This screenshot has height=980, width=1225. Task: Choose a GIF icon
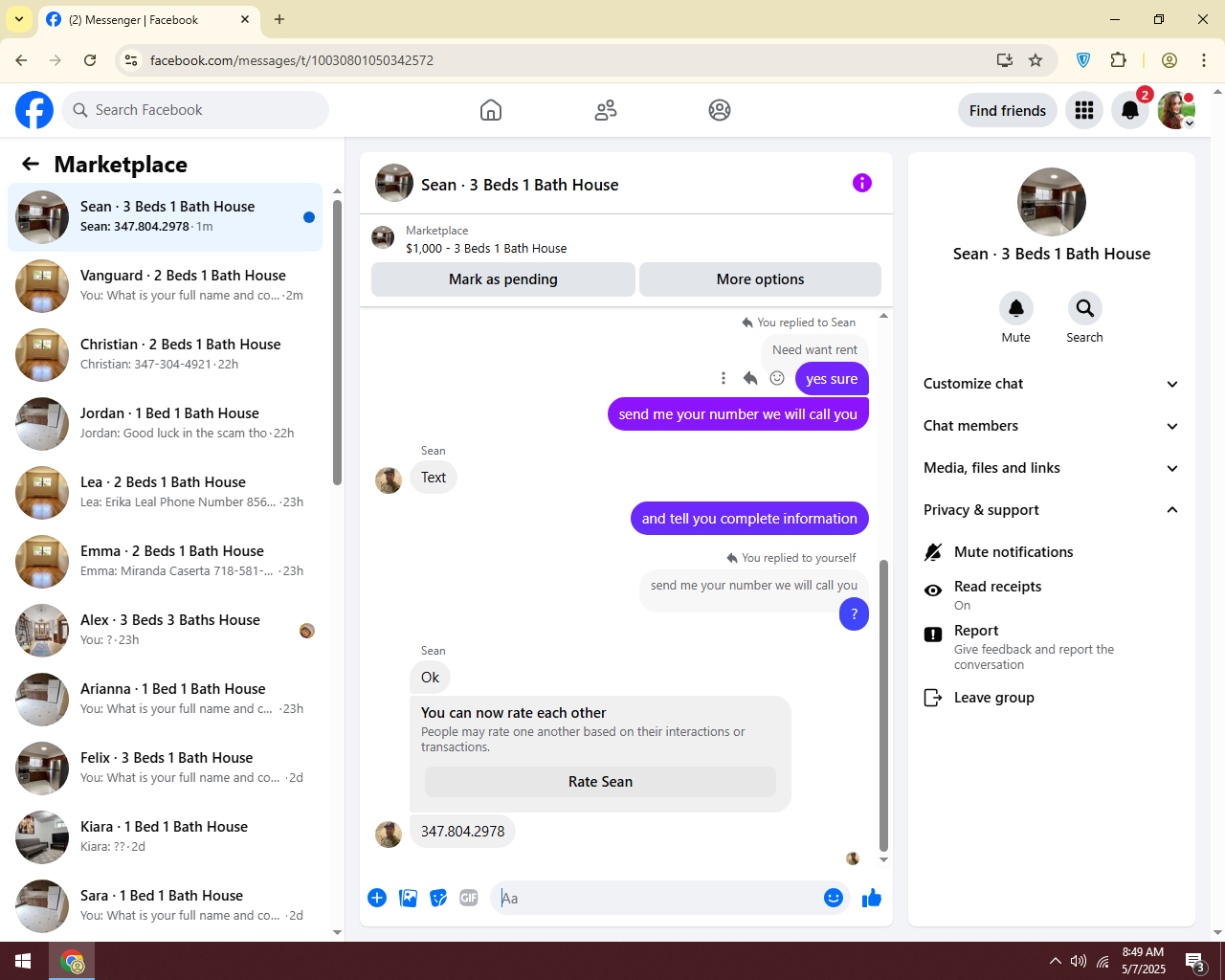click(469, 898)
